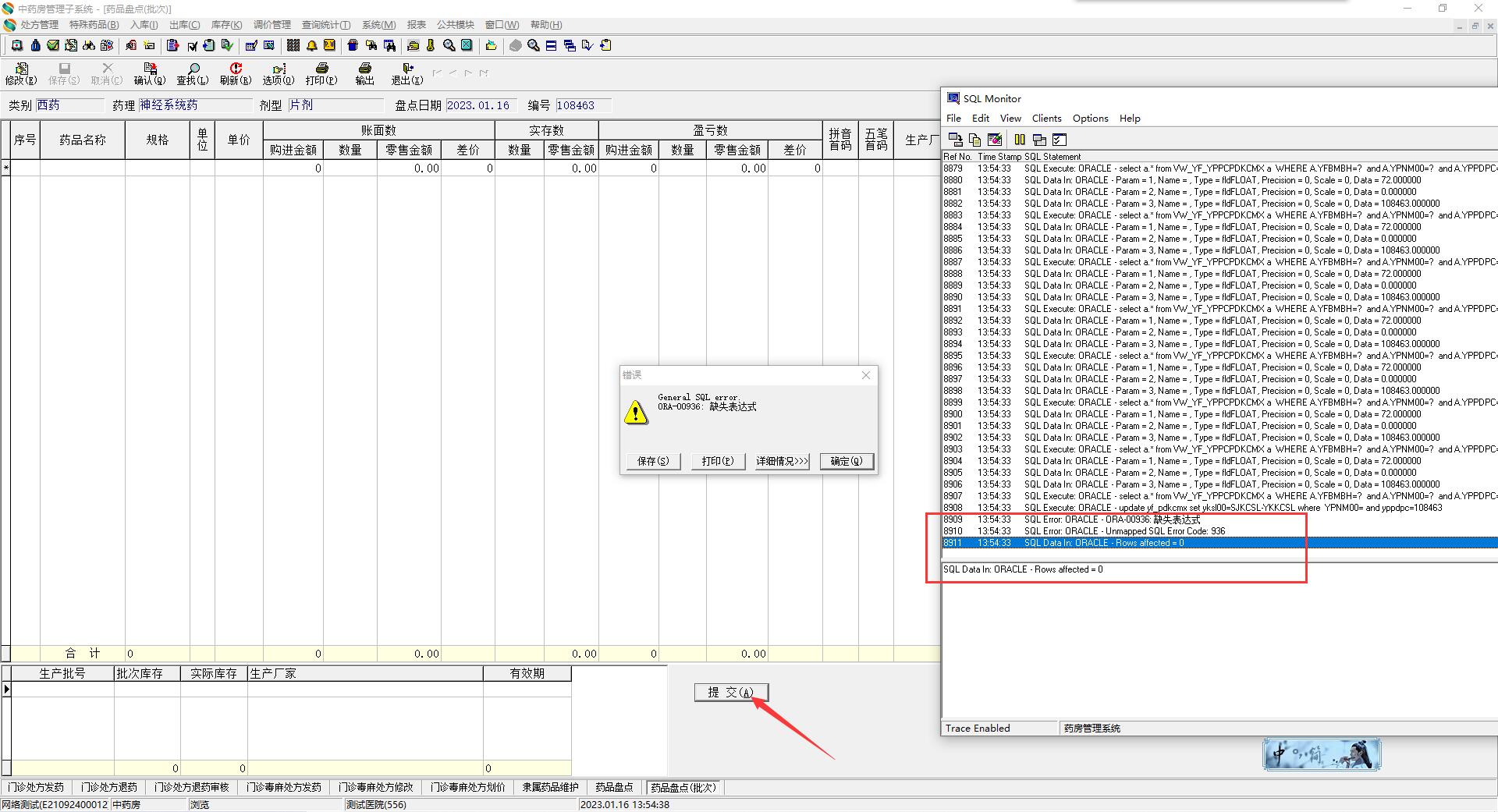Pause tracing with yellow bars in SQL Monitor
1498x812 pixels.
tap(1020, 140)
